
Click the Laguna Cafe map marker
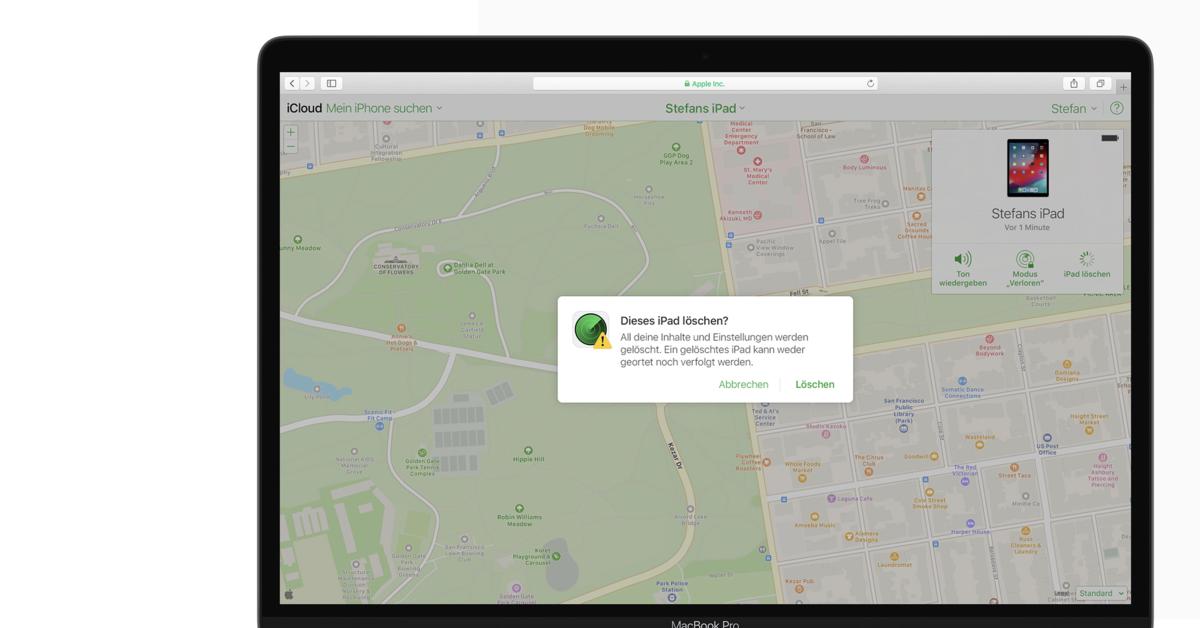coord(831,498)
